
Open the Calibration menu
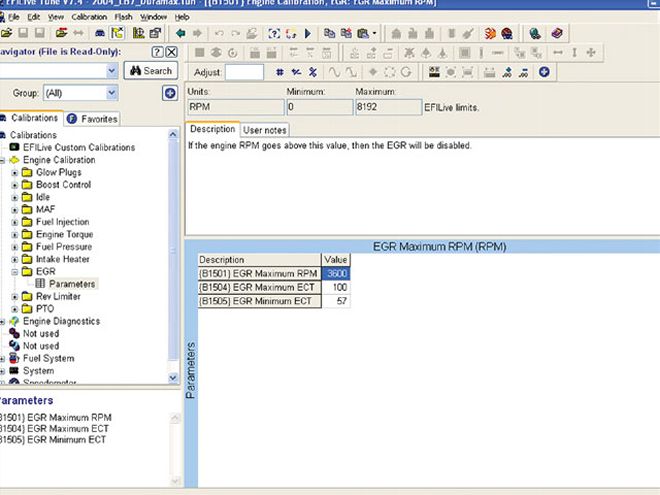click(x=89, y=17)
